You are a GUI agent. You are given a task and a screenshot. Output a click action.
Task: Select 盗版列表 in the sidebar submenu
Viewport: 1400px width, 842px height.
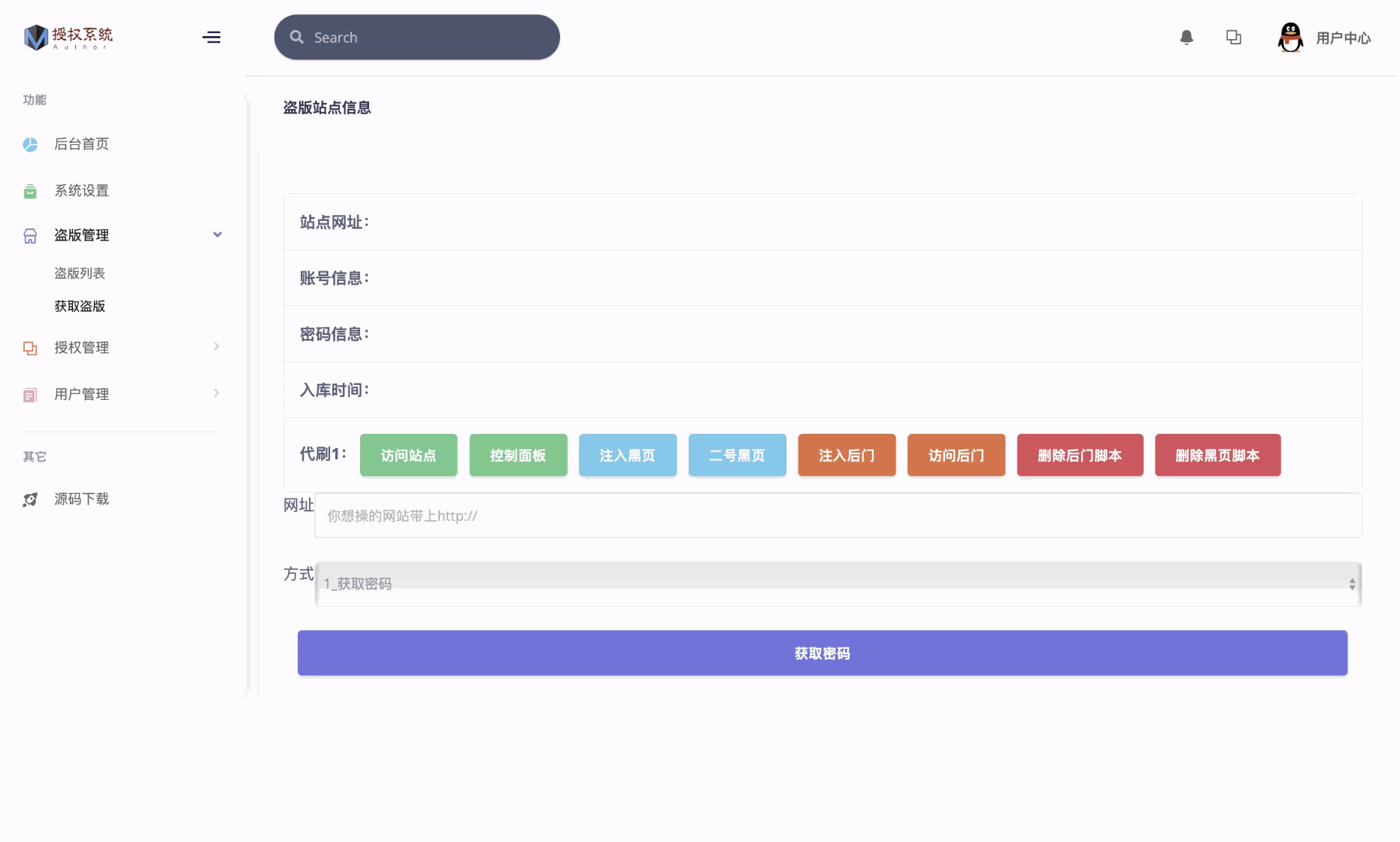pos(80,274)
